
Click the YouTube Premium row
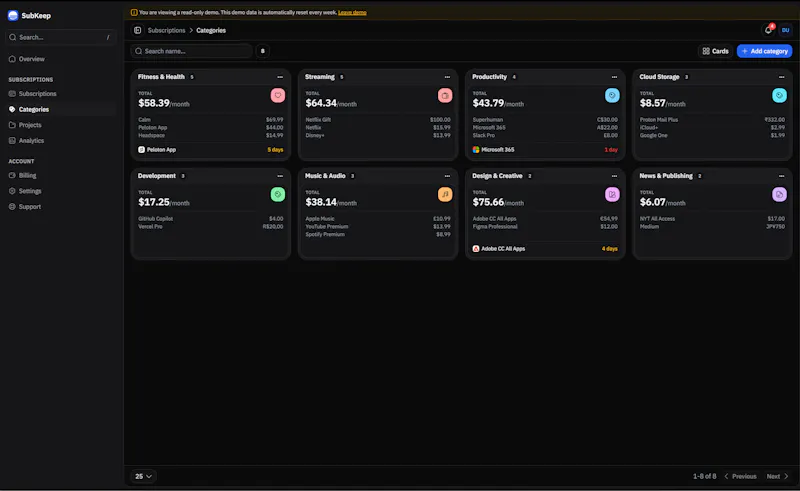pos(378,227)
